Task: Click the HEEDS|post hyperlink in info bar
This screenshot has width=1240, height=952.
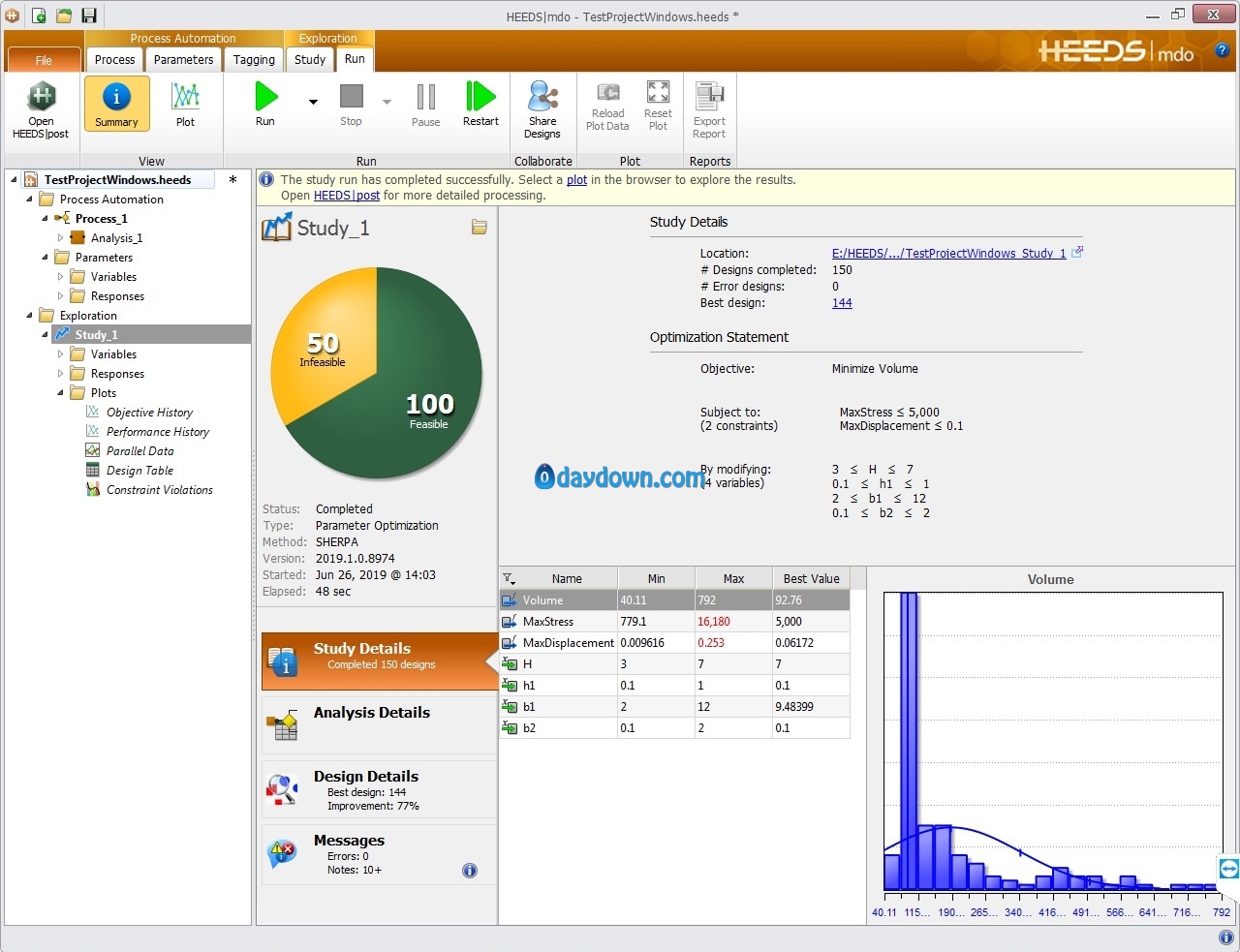Action: (x=346, y=196)
